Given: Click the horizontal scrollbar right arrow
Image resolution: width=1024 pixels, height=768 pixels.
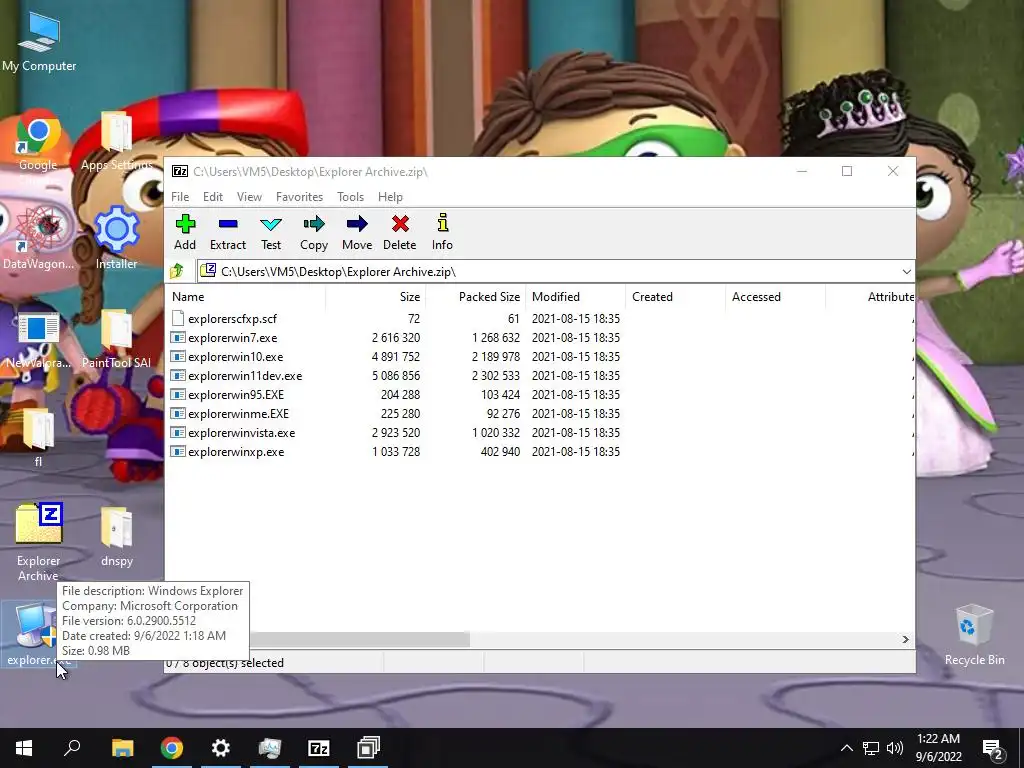Looking at the screenshot, I should [x=905, y=639].
